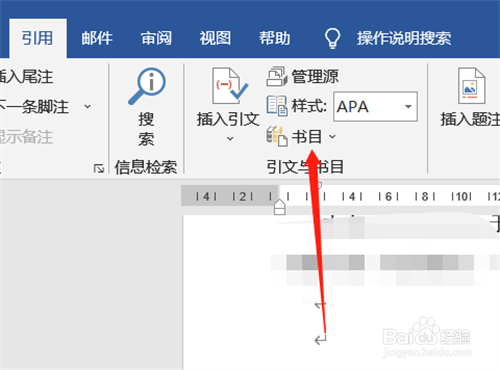
Task: Click the 搜索 magnifier icon
Action: pos(147,86)
